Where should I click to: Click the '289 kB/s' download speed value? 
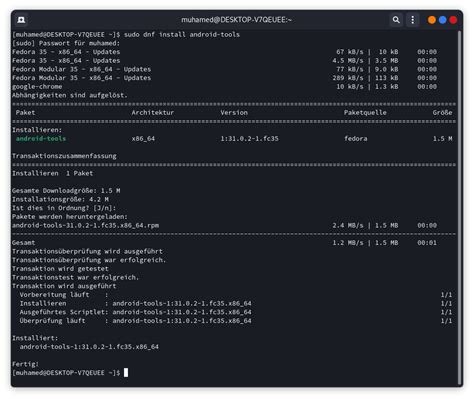point(348,78)
